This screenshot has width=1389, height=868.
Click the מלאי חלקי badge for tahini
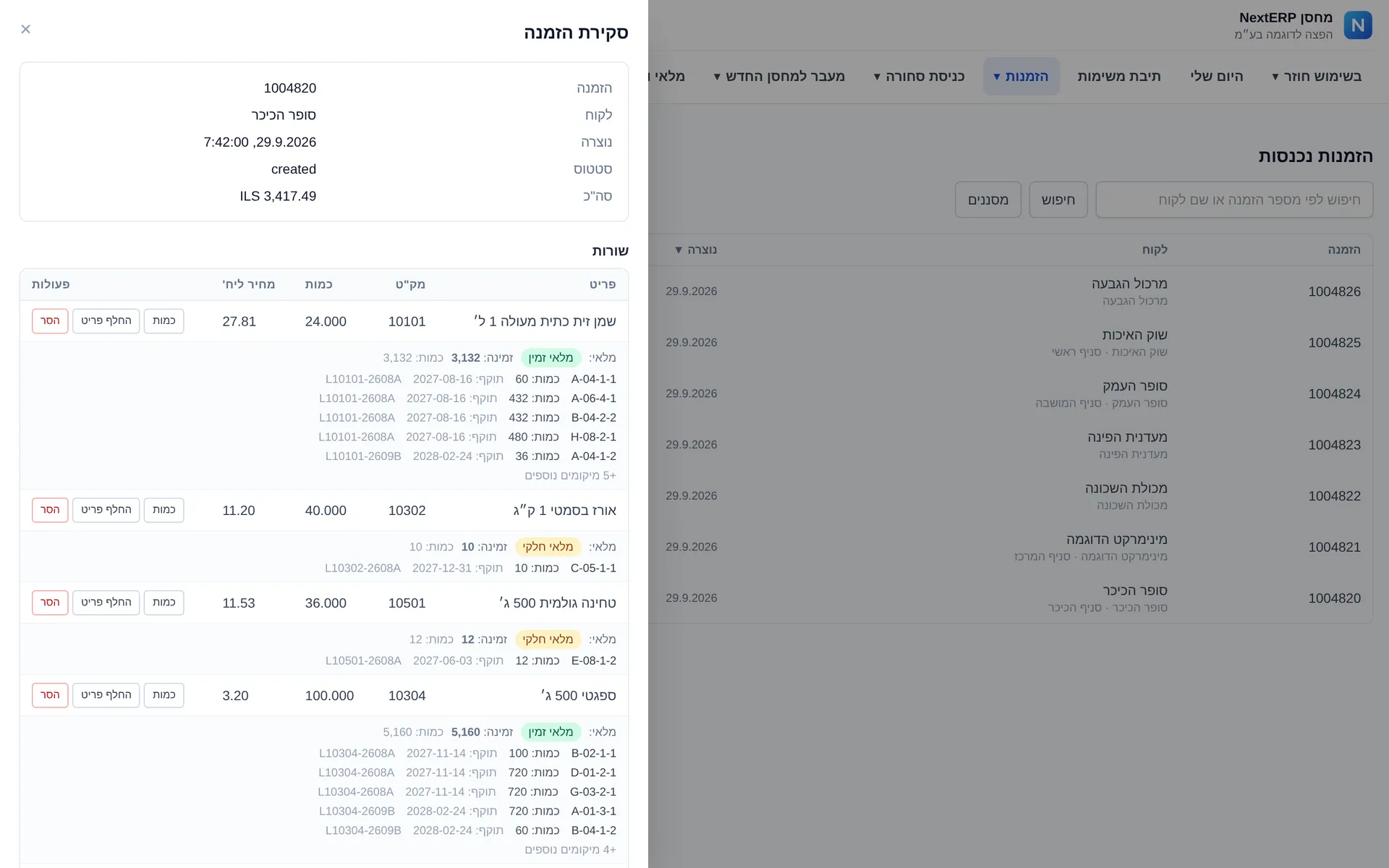pyautogui.click(x=548, y=639)
